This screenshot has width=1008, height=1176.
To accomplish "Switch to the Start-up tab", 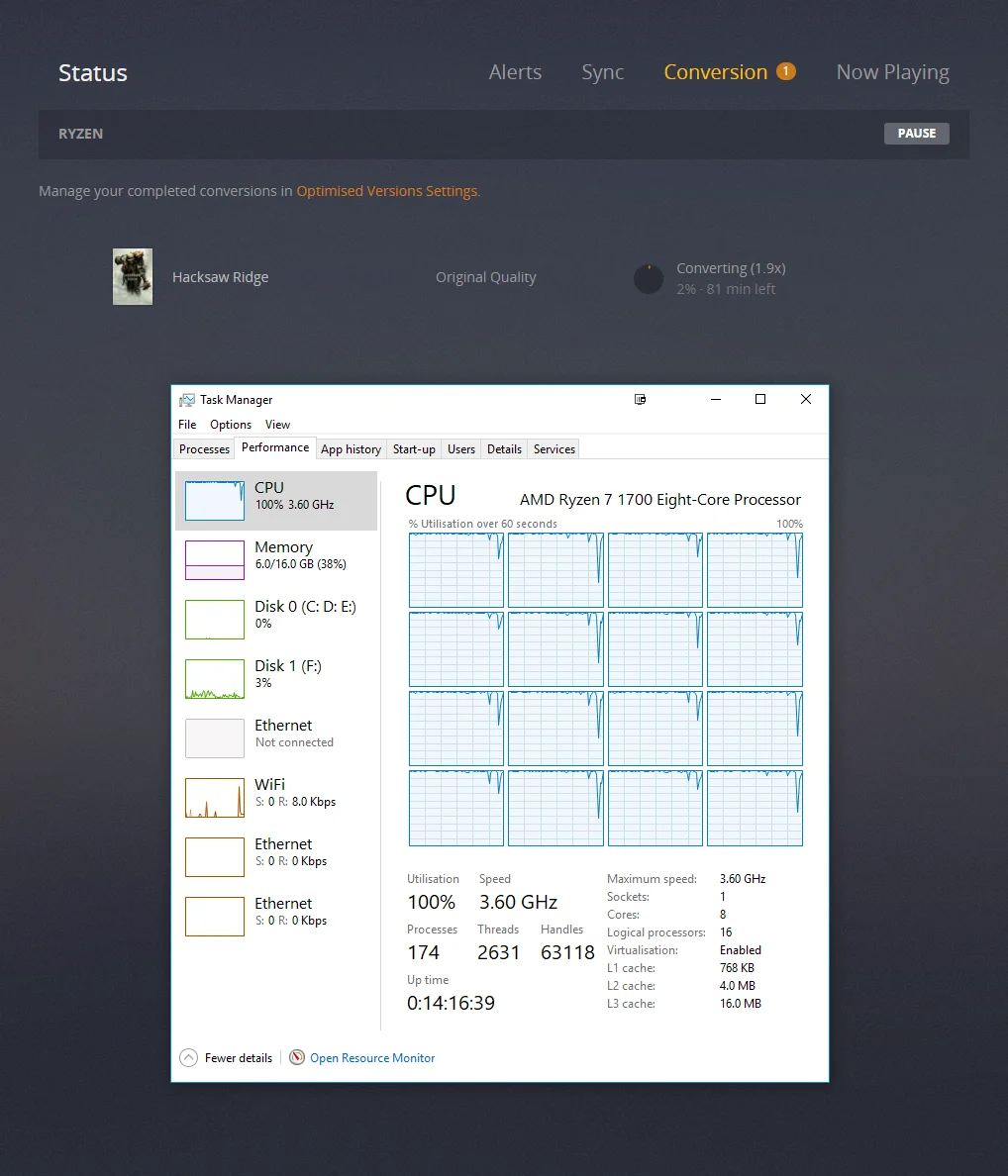I will [414, 449].
